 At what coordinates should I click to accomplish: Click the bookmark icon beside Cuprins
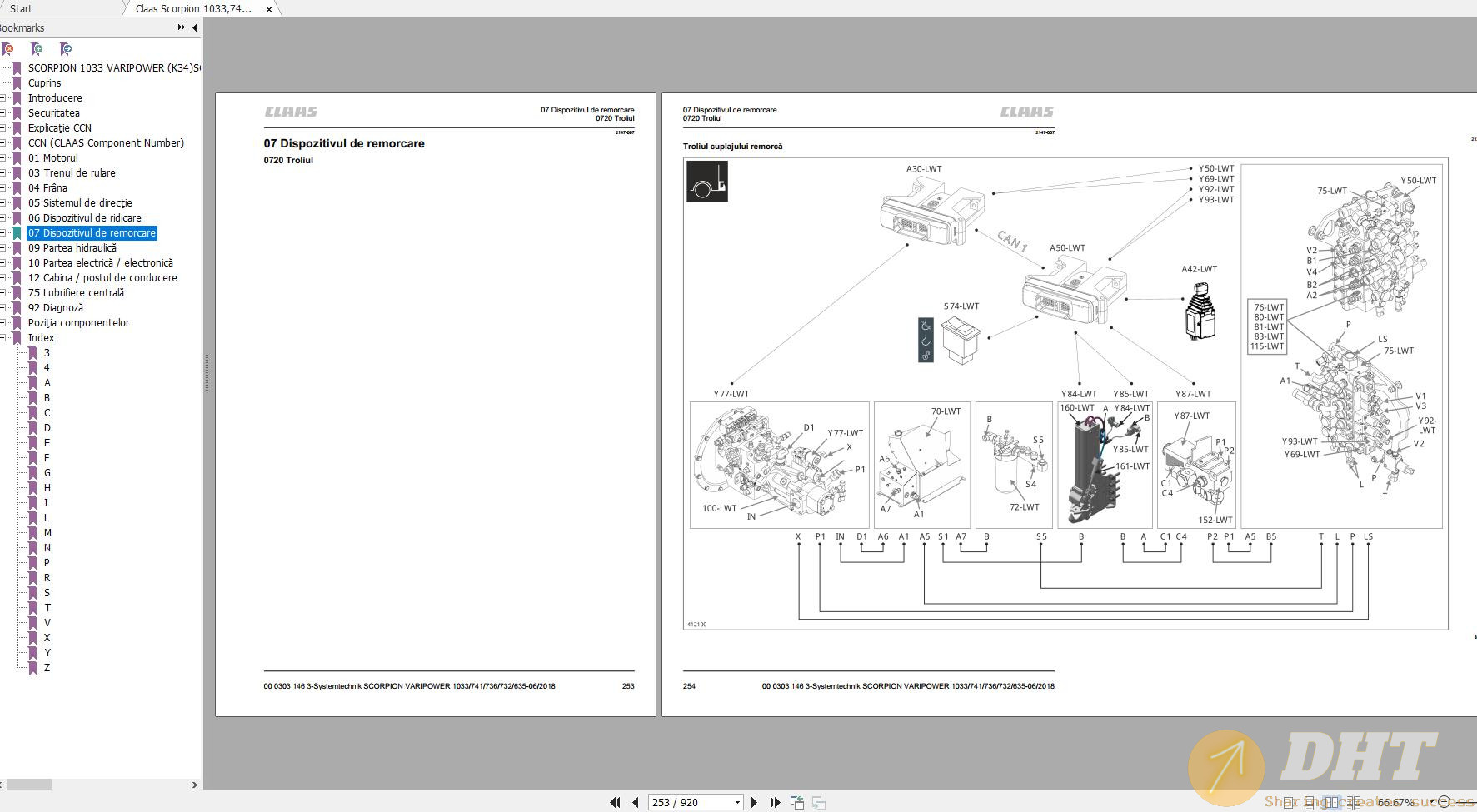[x=17, y=82]
